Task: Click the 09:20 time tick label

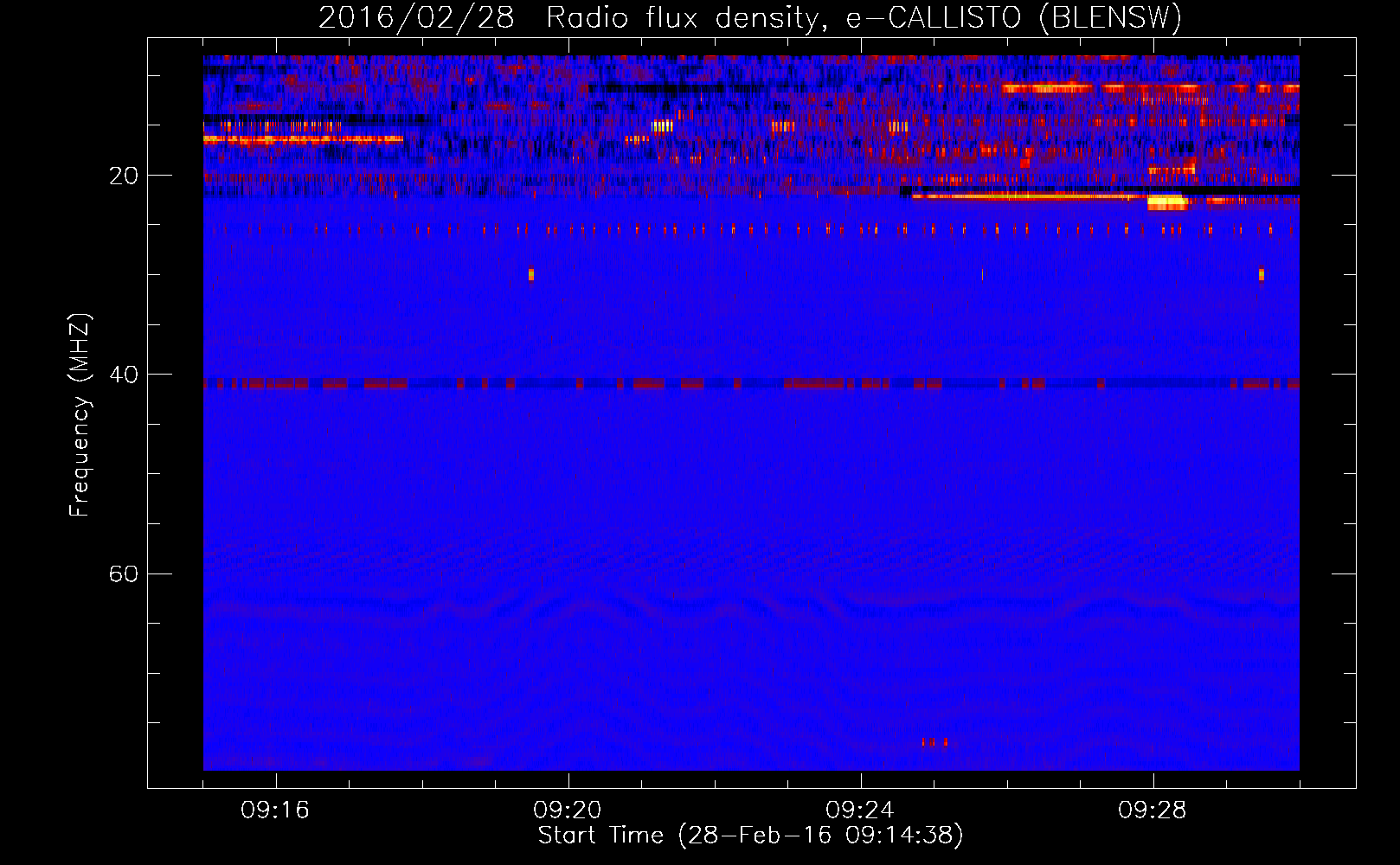Action: [x=568, y=811]
